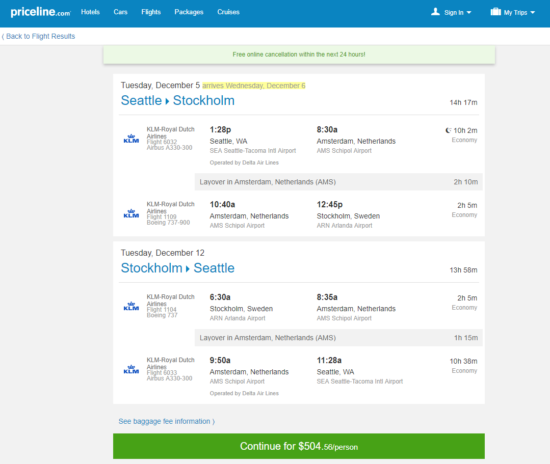Open the Cars menu item
The width and height of the screenshot is (550, 464).
120,12
